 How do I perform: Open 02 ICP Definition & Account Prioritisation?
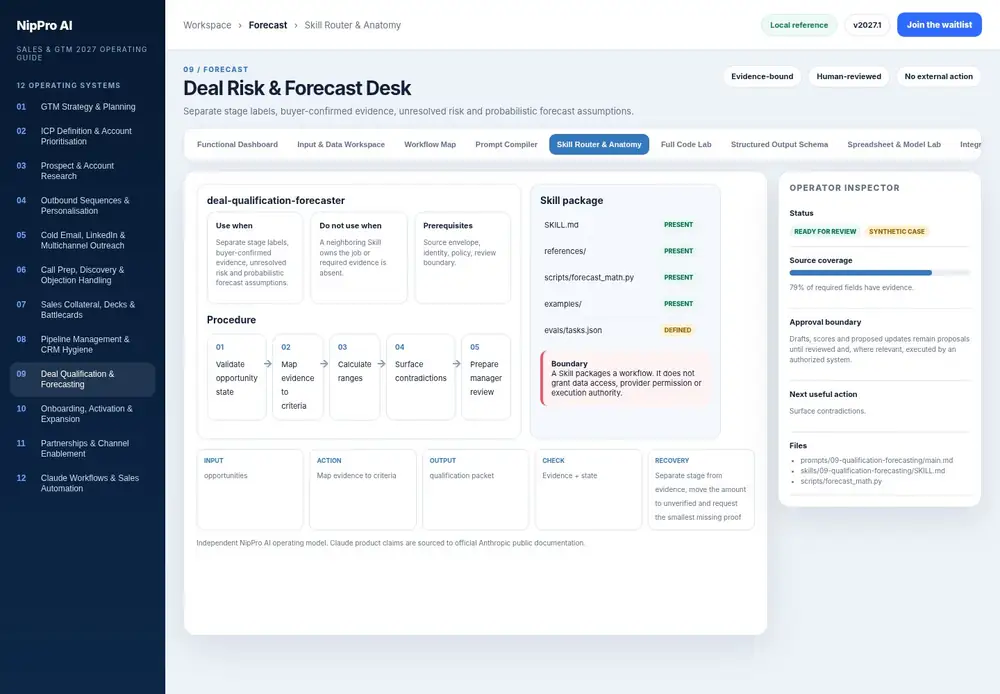[82, 136]
